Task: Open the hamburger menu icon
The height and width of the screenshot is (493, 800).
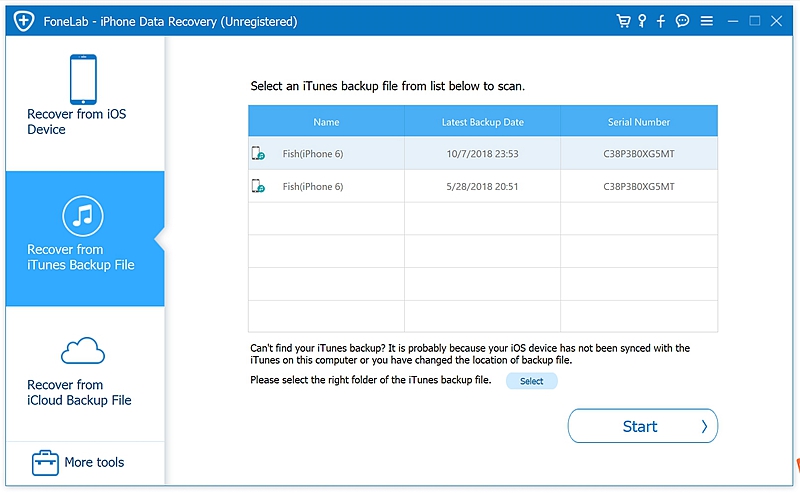Action: [x=707, y=21]
